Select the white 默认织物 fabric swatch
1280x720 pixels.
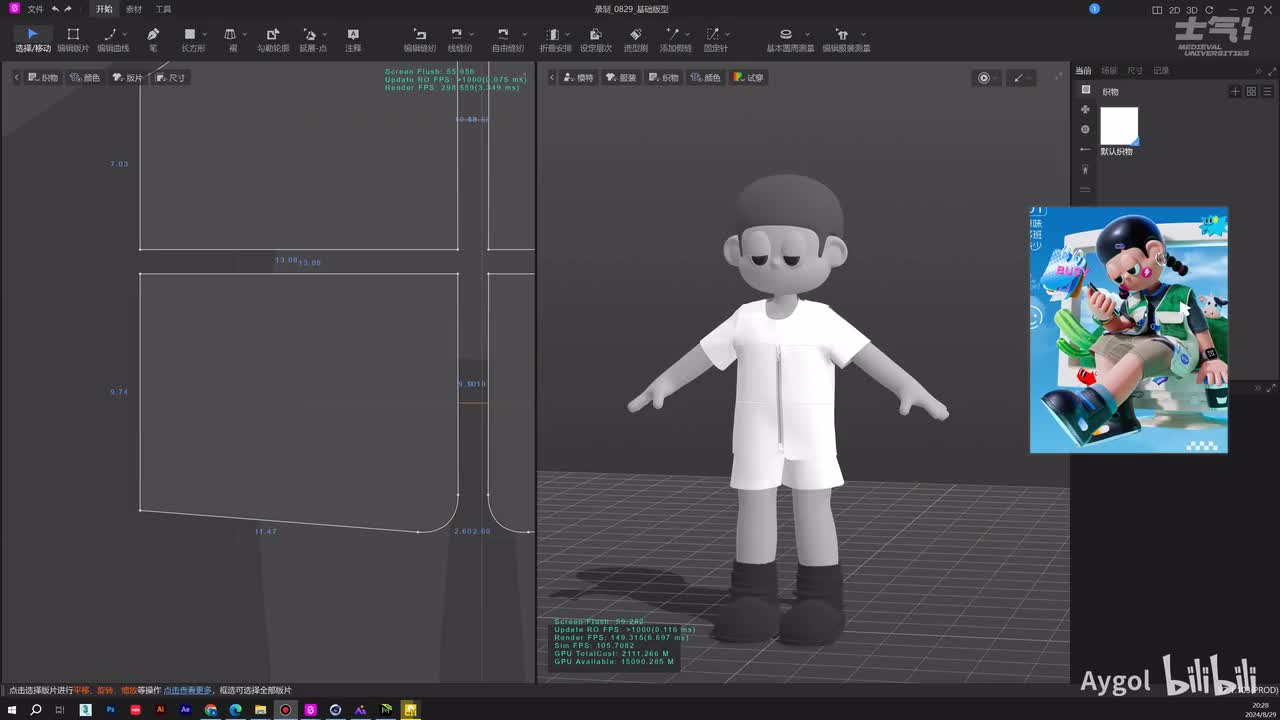tap(1119, 126)
